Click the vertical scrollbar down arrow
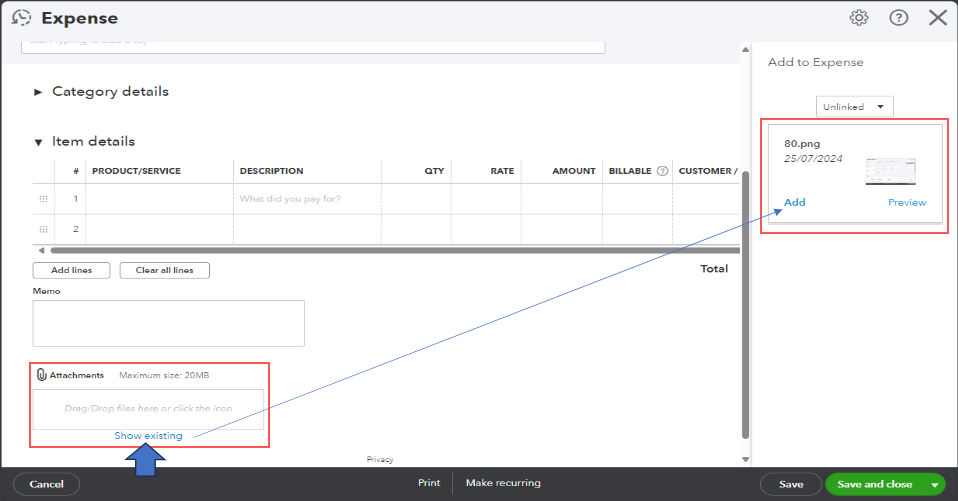958x501 pixels. [x=745, y=459]
